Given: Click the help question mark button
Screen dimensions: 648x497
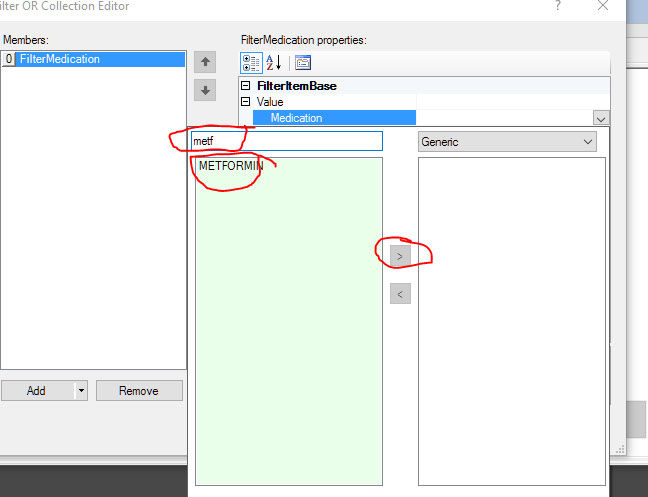Looking at the screenshot, I should coord(557,6).
